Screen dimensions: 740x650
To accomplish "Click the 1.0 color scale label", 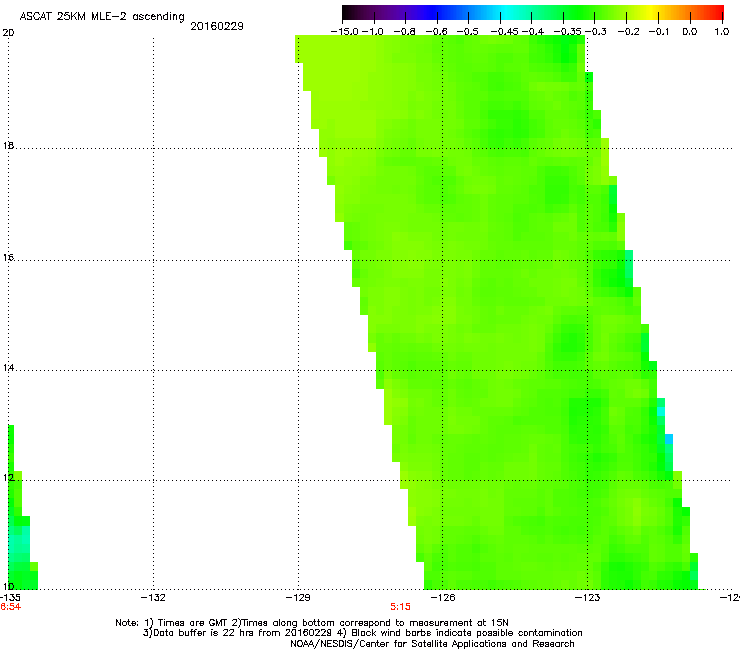I will pos(722,32).
